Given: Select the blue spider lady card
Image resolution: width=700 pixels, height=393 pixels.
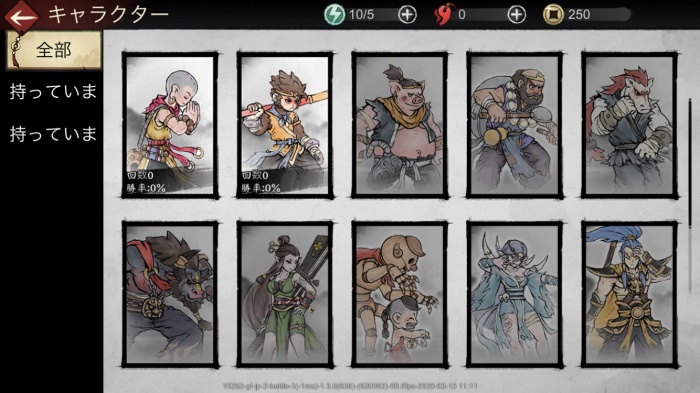Looking at the screenshot, I should [514, 294].
